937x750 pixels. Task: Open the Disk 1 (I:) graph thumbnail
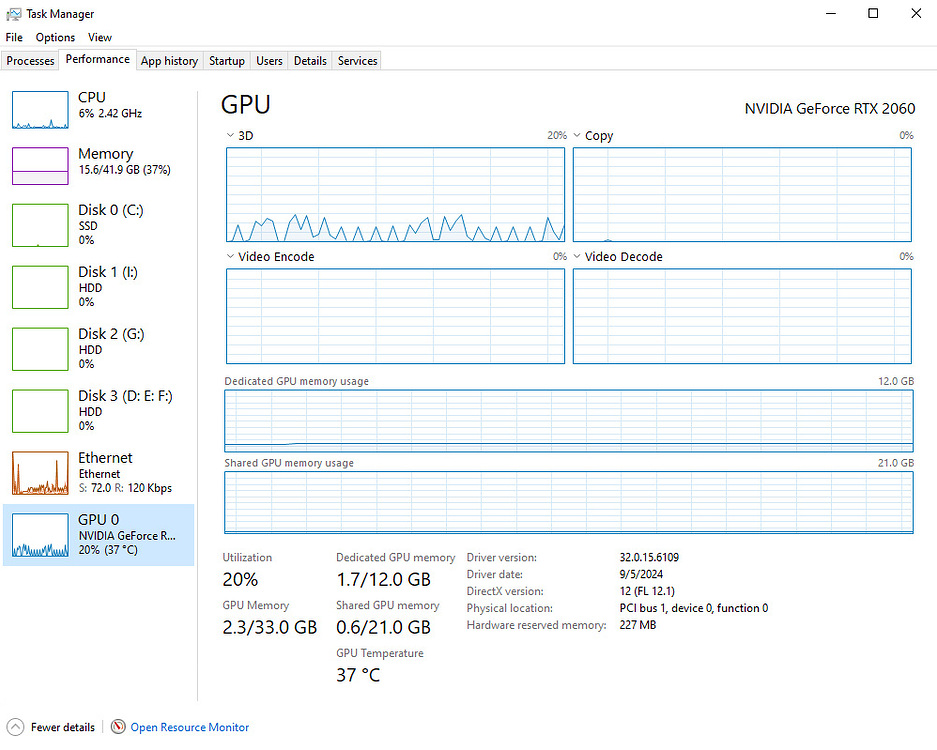40,287
